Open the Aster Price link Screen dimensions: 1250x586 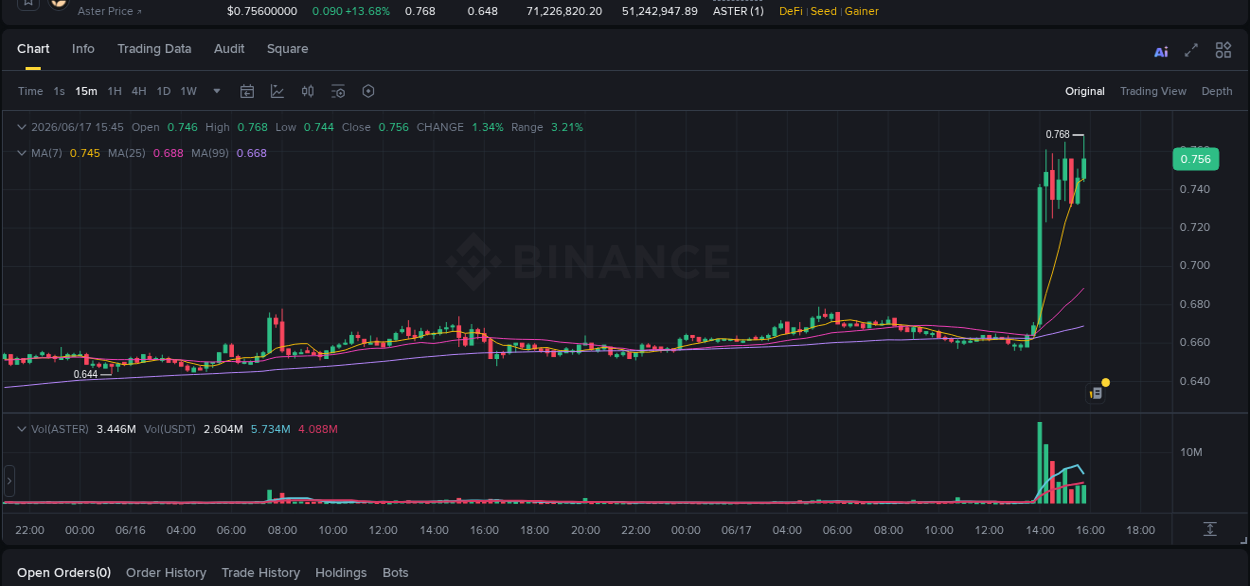109,11
